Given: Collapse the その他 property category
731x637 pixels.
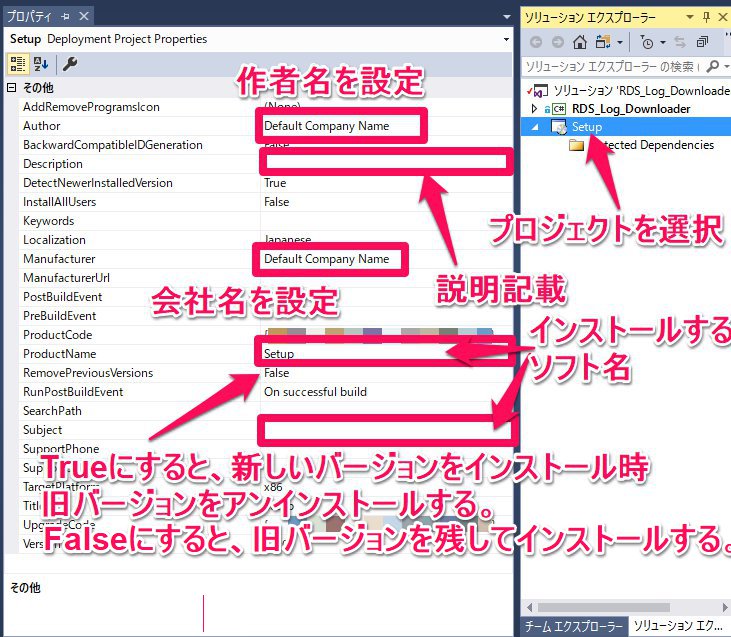Looking at the screenshot, I should coord(11,88).
